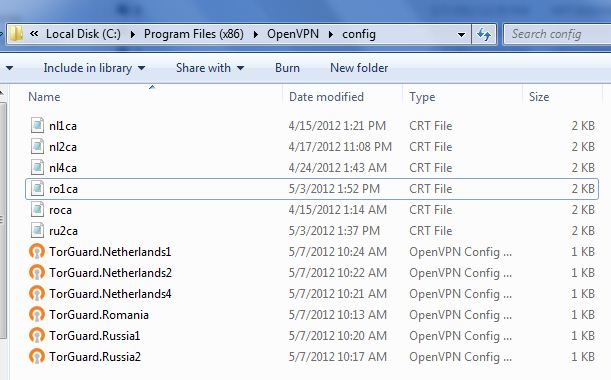The width and height of the screenshot is (611, 380).
Task: Click the Burn toolbar button
Action: tap(288, 68)
